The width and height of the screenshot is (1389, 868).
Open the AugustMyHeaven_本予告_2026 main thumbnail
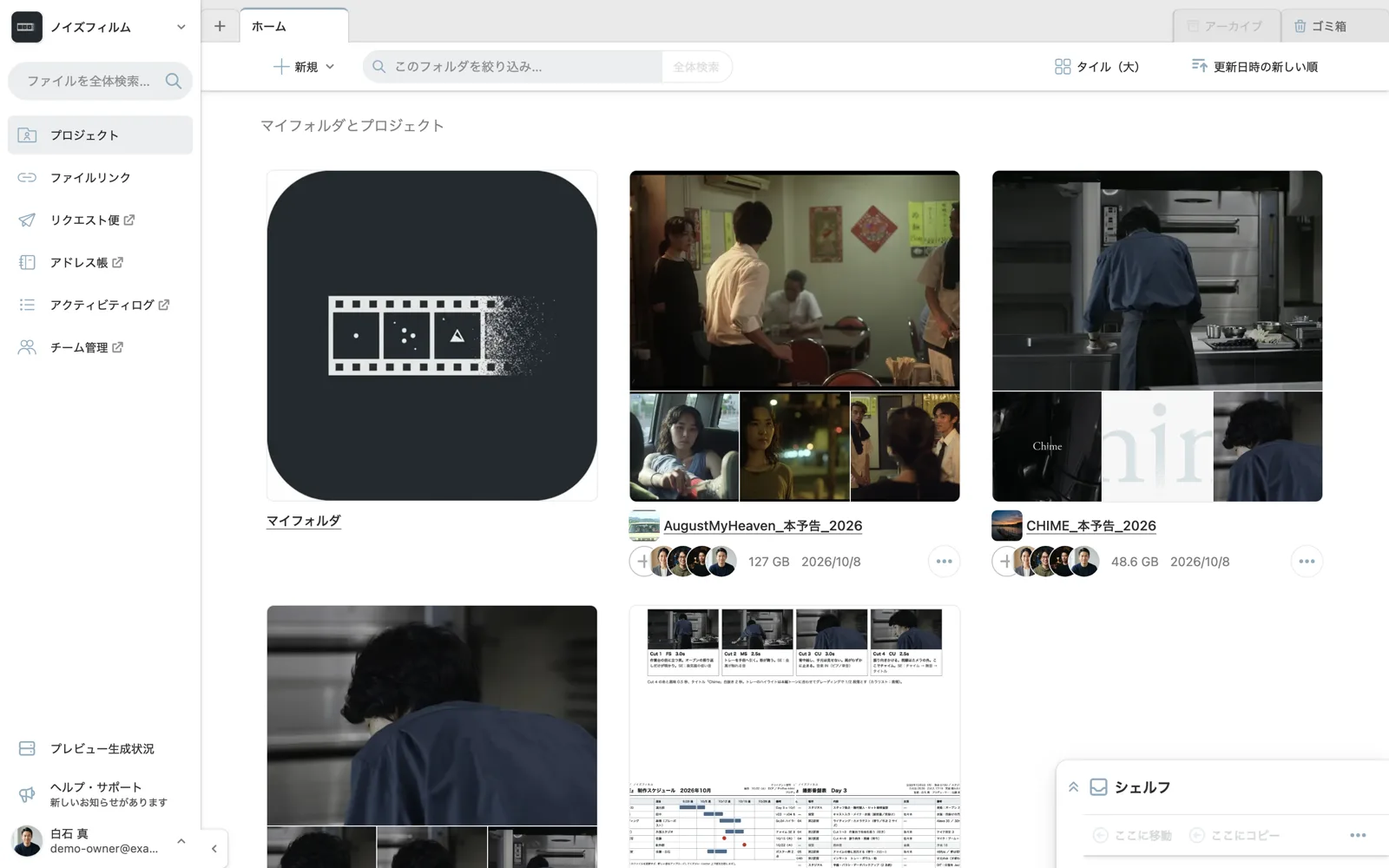pyautogui.click(x=794, y=280)
